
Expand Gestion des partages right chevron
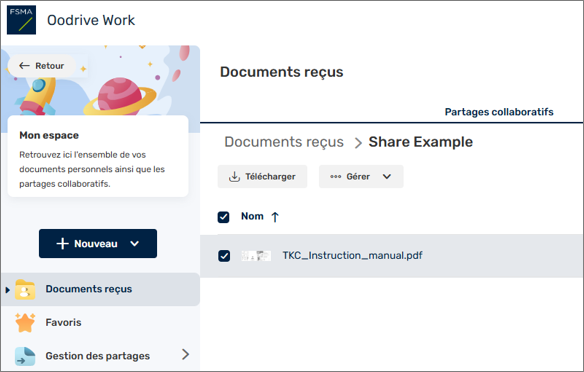(185, 354)
